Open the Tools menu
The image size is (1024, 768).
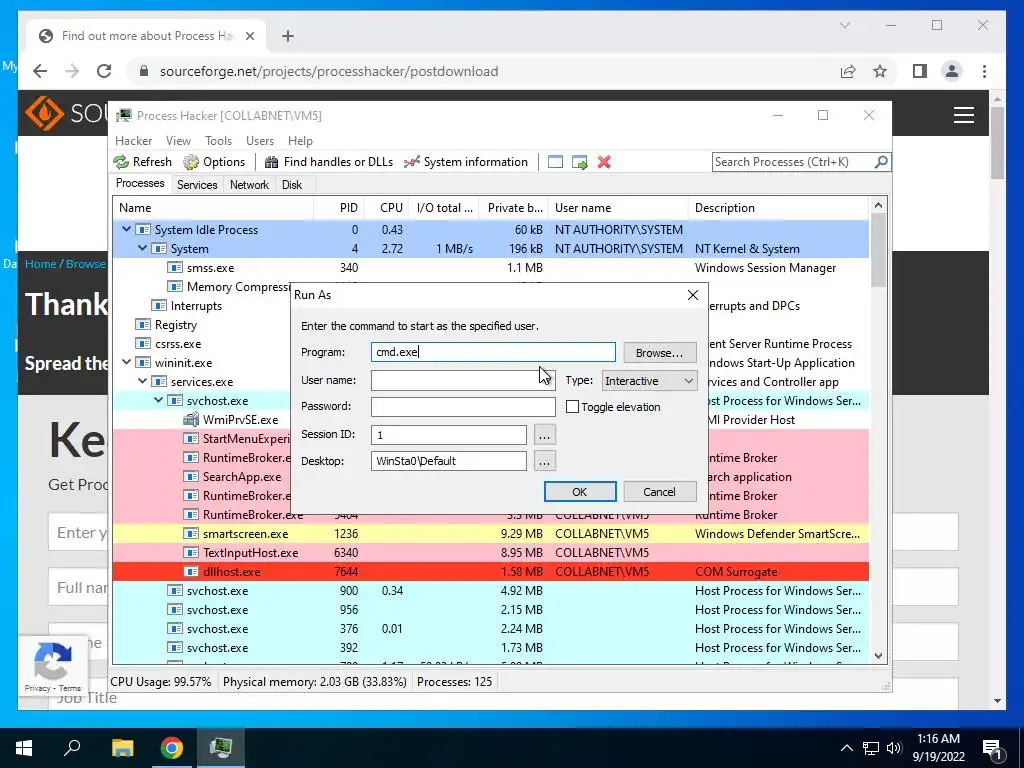click(x=218, y=140)
